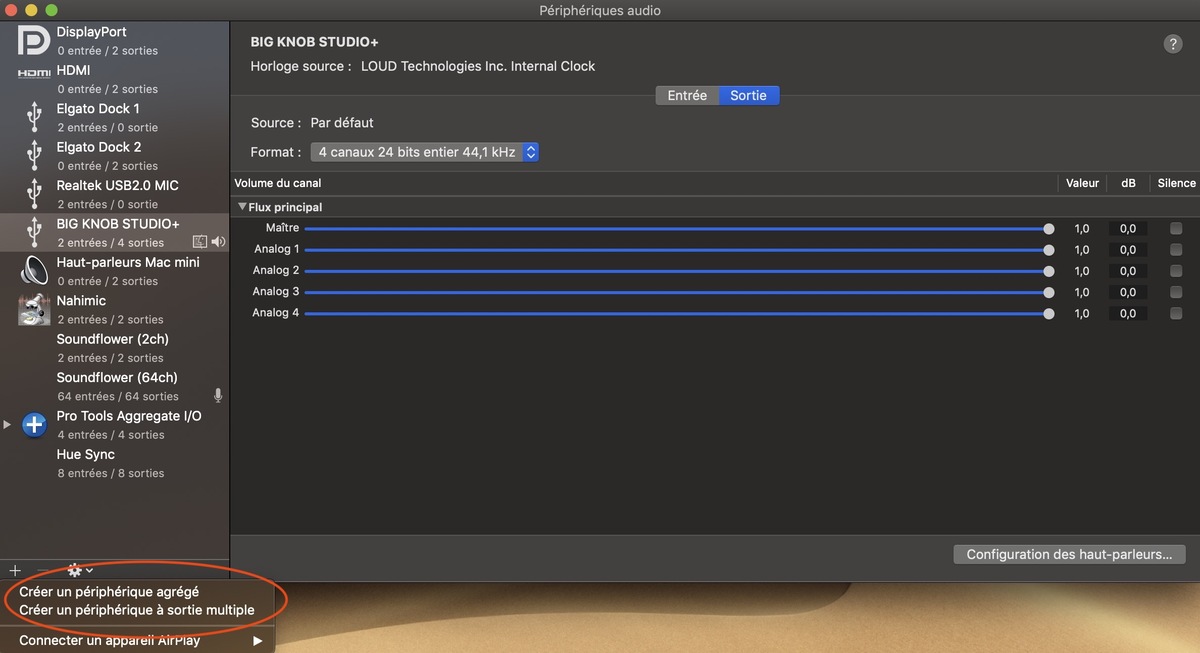Screen dimensions: 1200x653
Task: Open the help question mark button
Action: coord(1173,44)
